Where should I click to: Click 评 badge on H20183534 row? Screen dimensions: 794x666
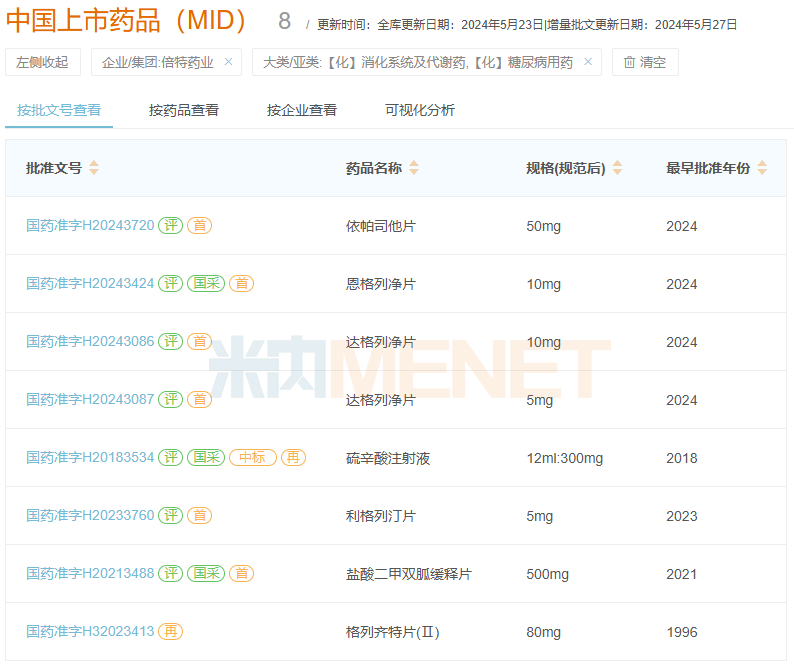click(x=171, y=457)
